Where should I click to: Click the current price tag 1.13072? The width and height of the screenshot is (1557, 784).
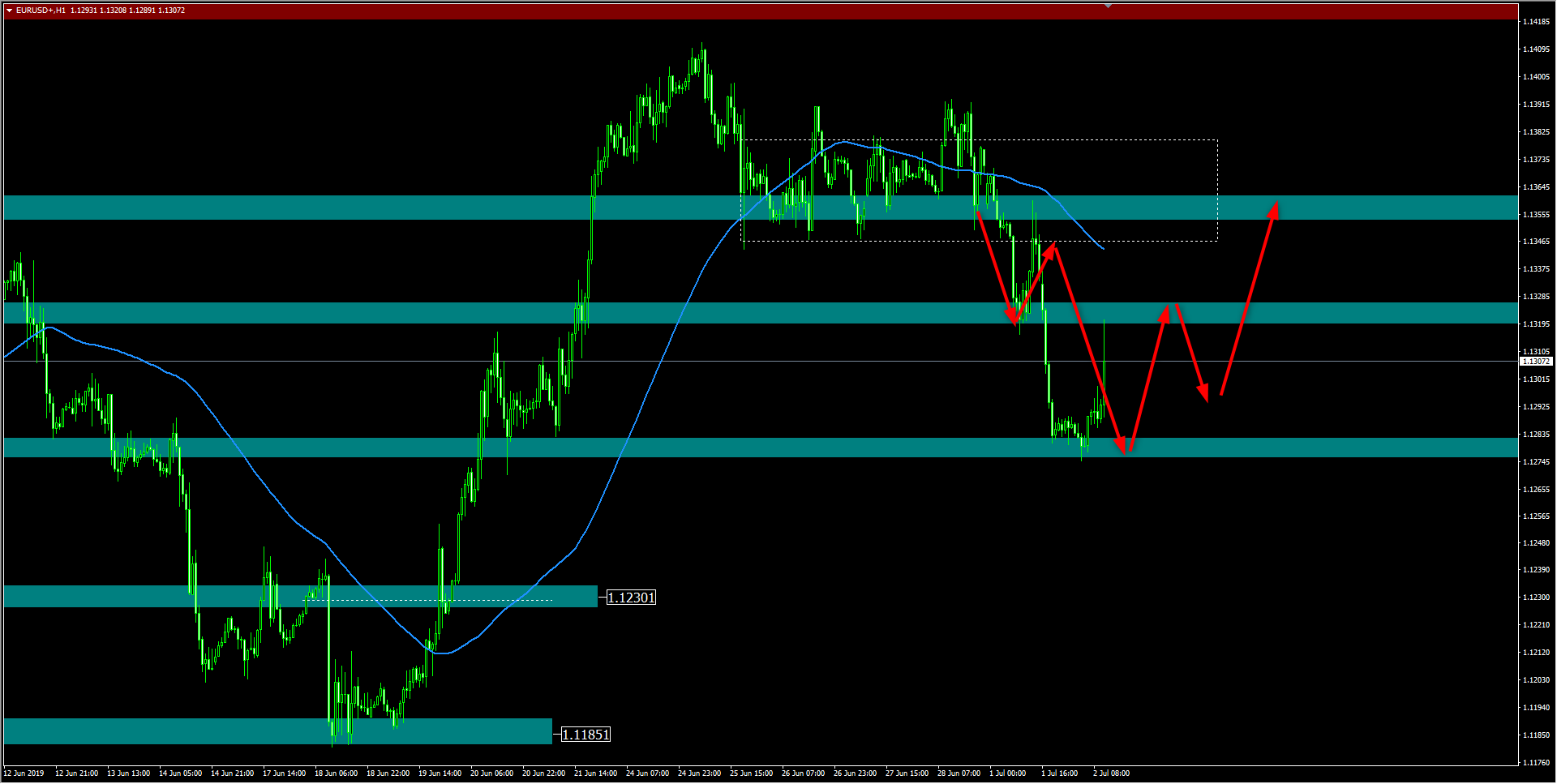[1535, 362]
